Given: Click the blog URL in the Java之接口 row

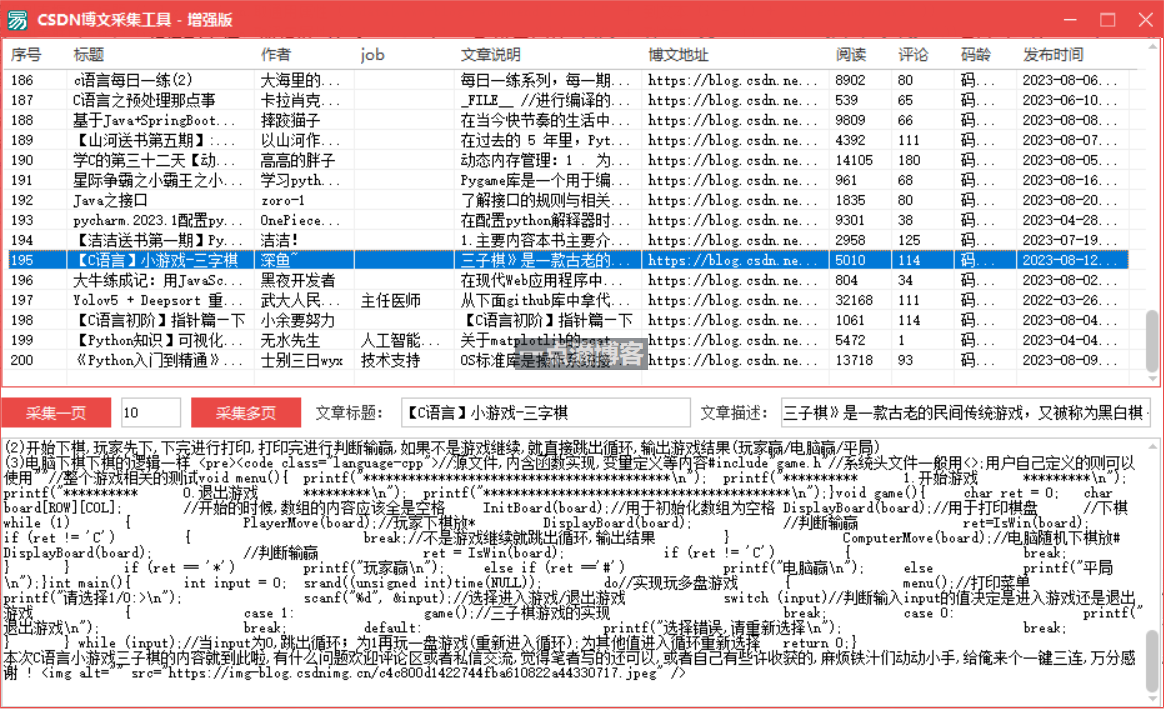Looking at the screenshot, I should tap(733, 200).
